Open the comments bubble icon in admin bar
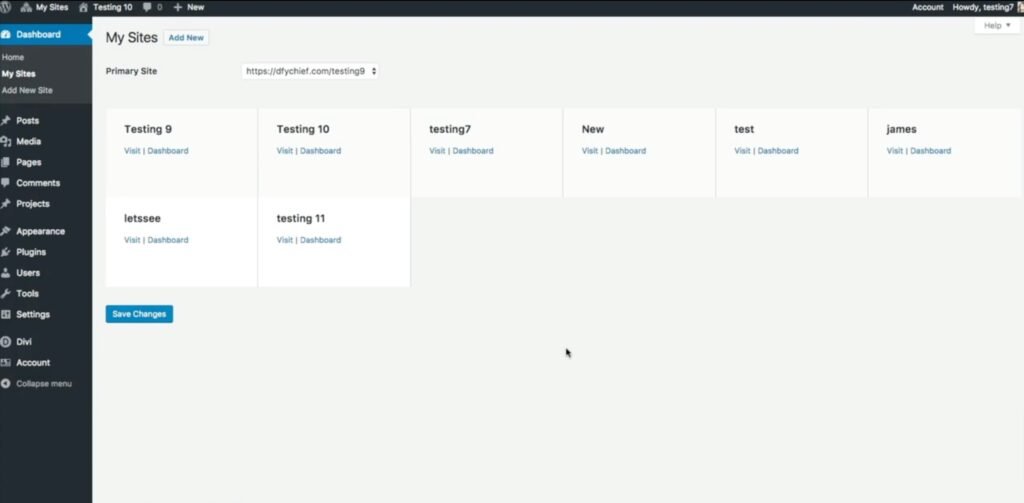1024x503 pixels. 146,7
